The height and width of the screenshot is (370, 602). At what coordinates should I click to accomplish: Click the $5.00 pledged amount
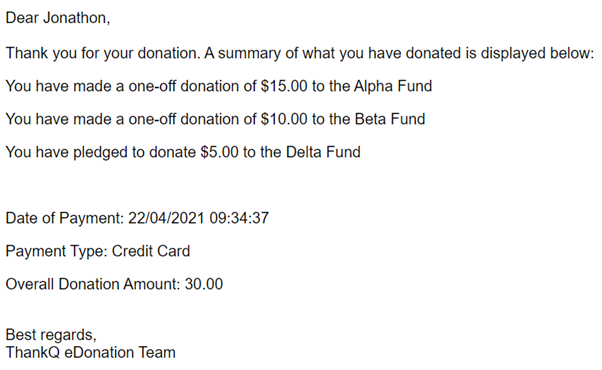pos(219,152)
